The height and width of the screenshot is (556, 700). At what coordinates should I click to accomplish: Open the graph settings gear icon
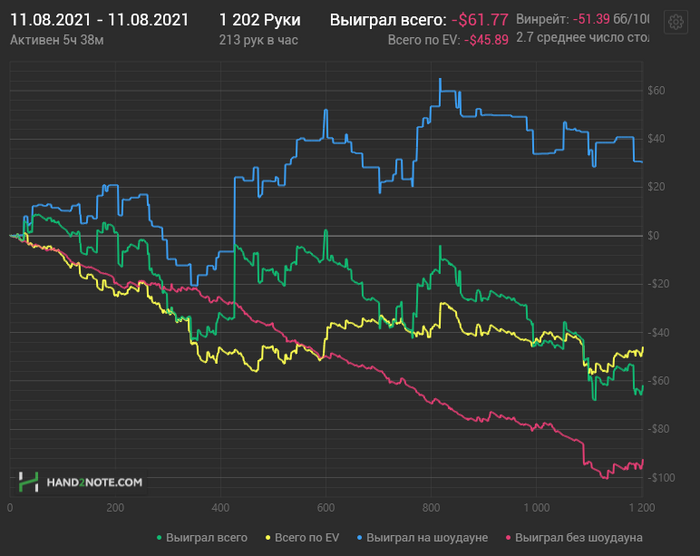(x=676, y=21)
